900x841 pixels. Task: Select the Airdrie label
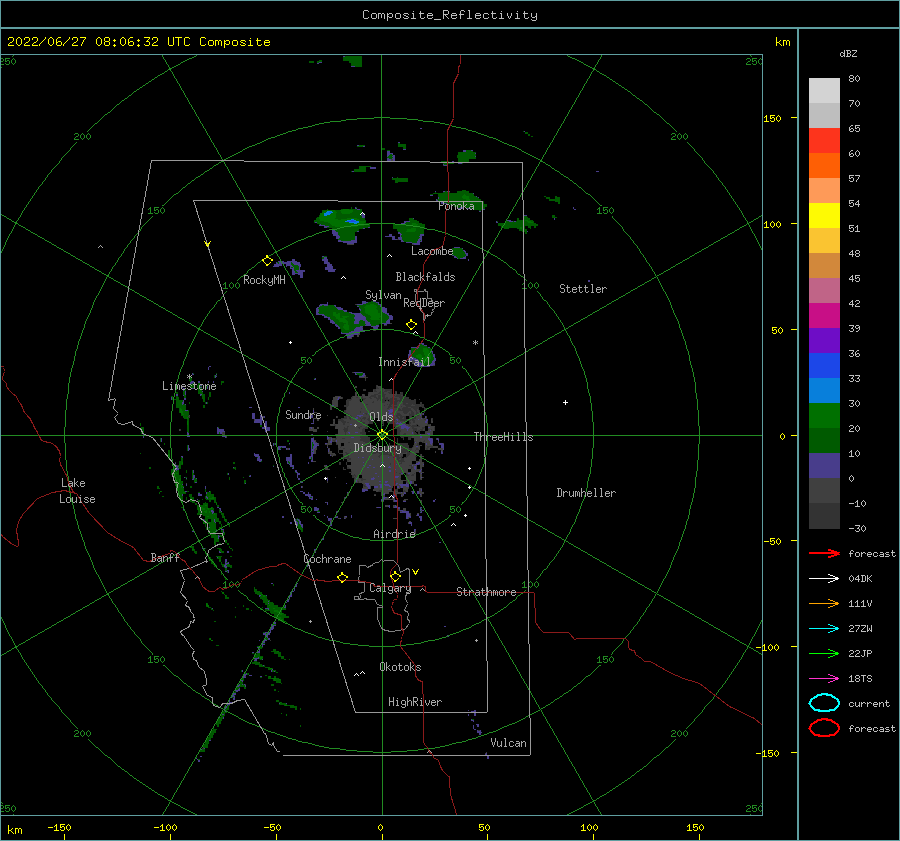[394, 534]
